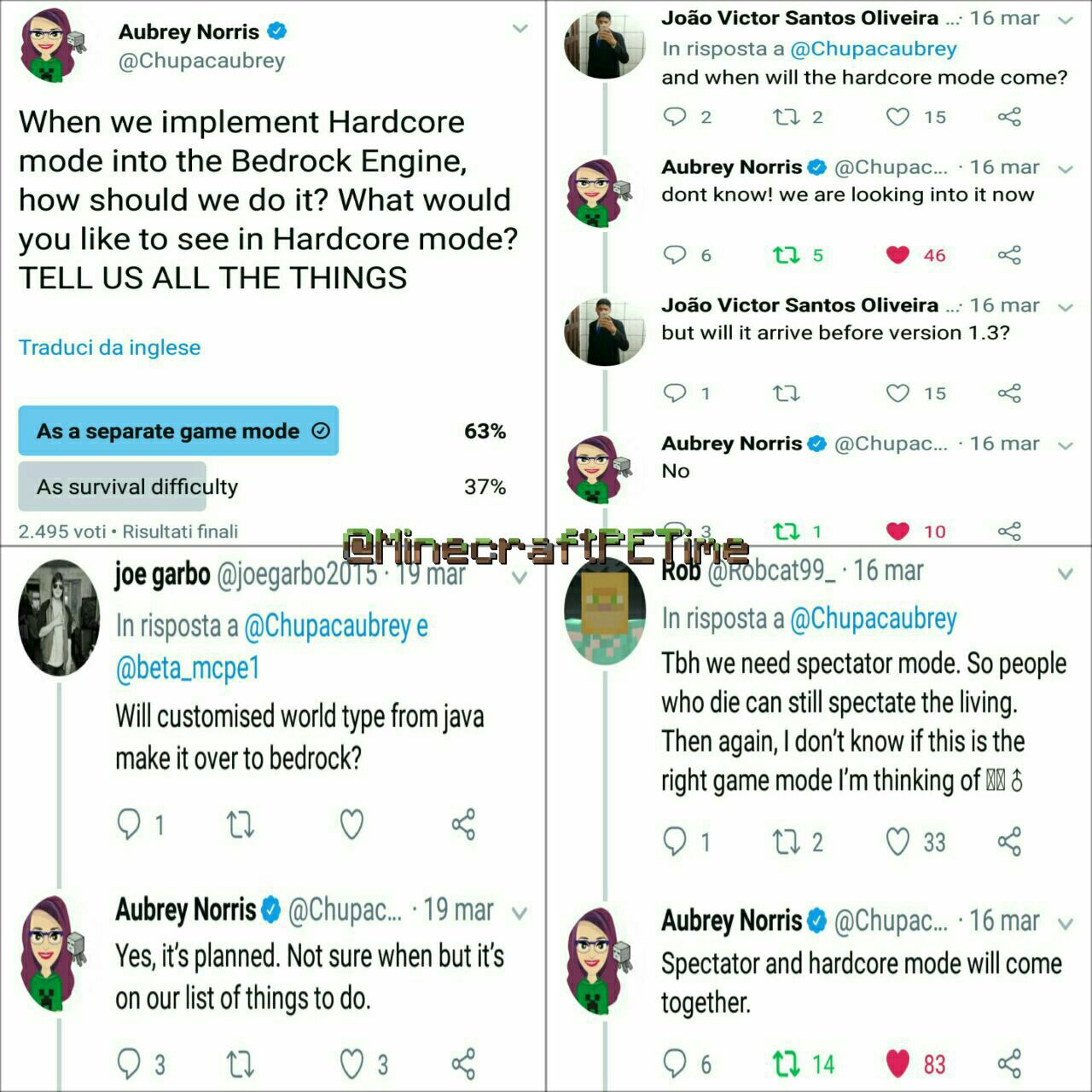Click "Traduci da inglese" translate link

tap(110, 347)
